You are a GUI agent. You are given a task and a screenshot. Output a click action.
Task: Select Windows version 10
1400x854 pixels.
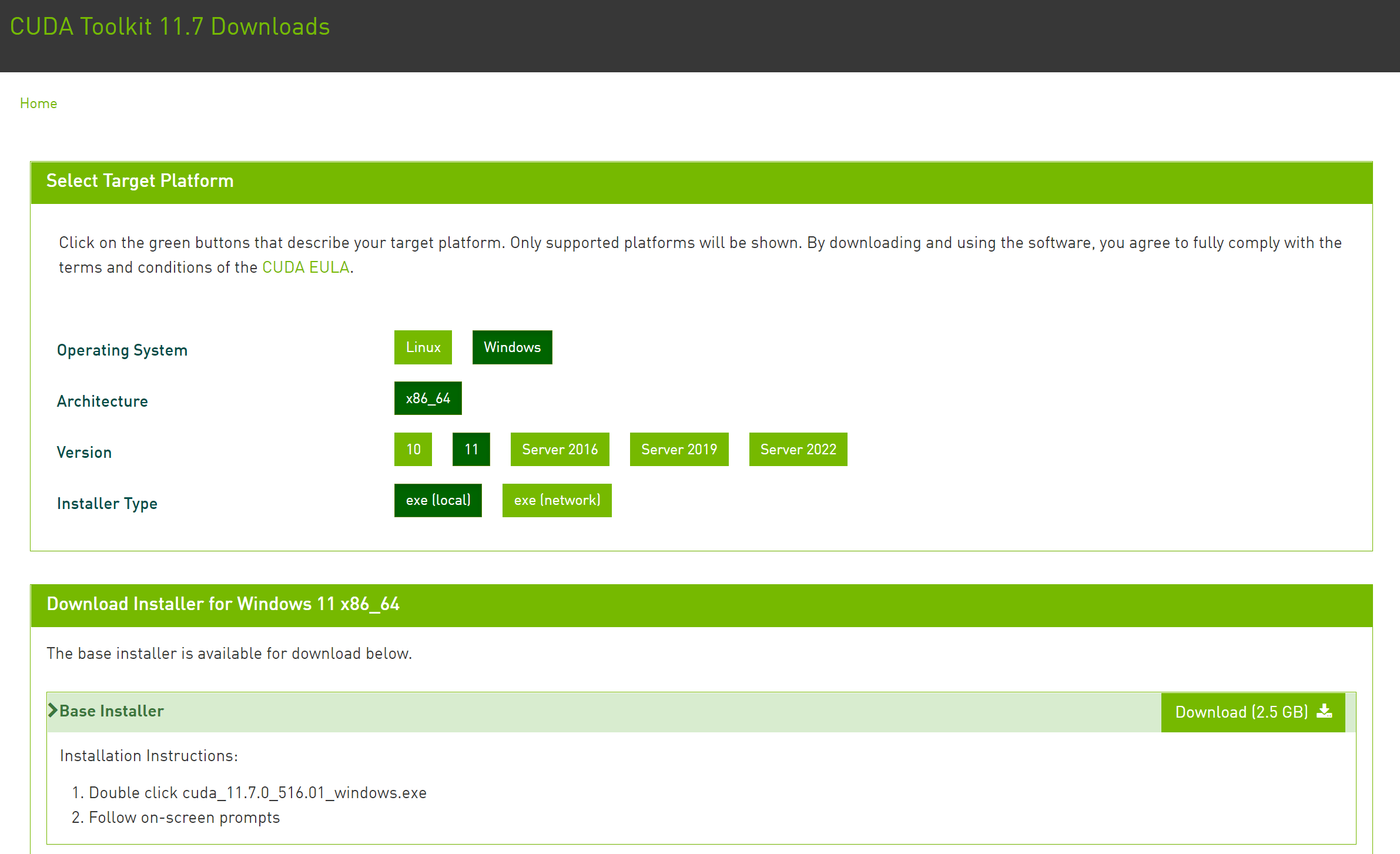[x=413, y=450]
